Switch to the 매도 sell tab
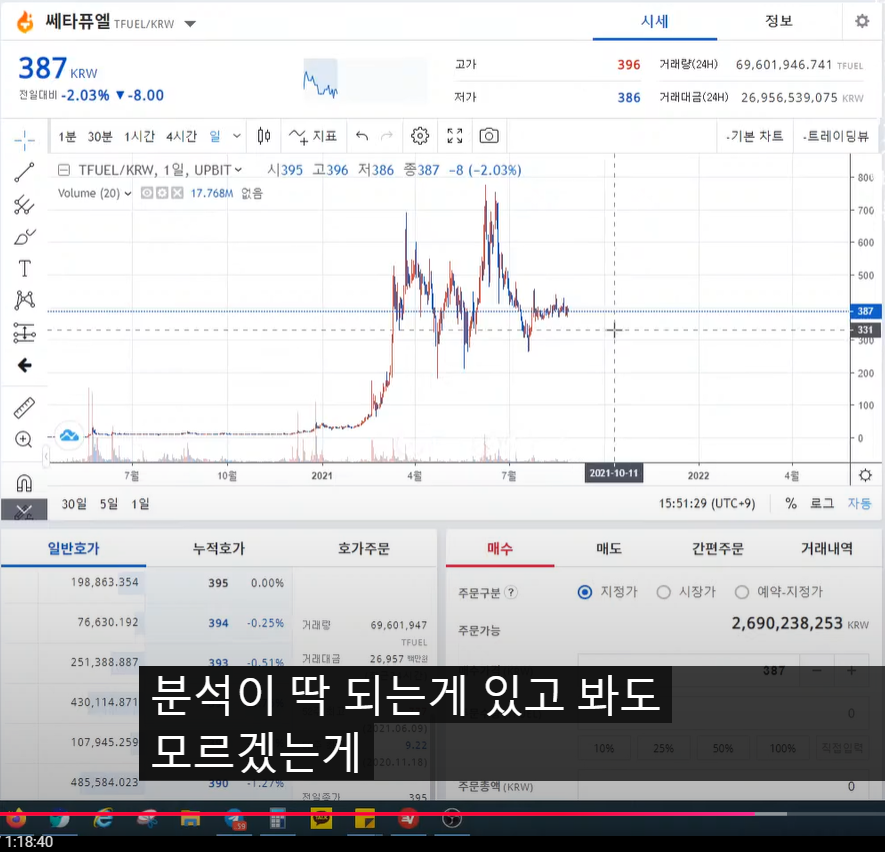 tap(609, 548)
